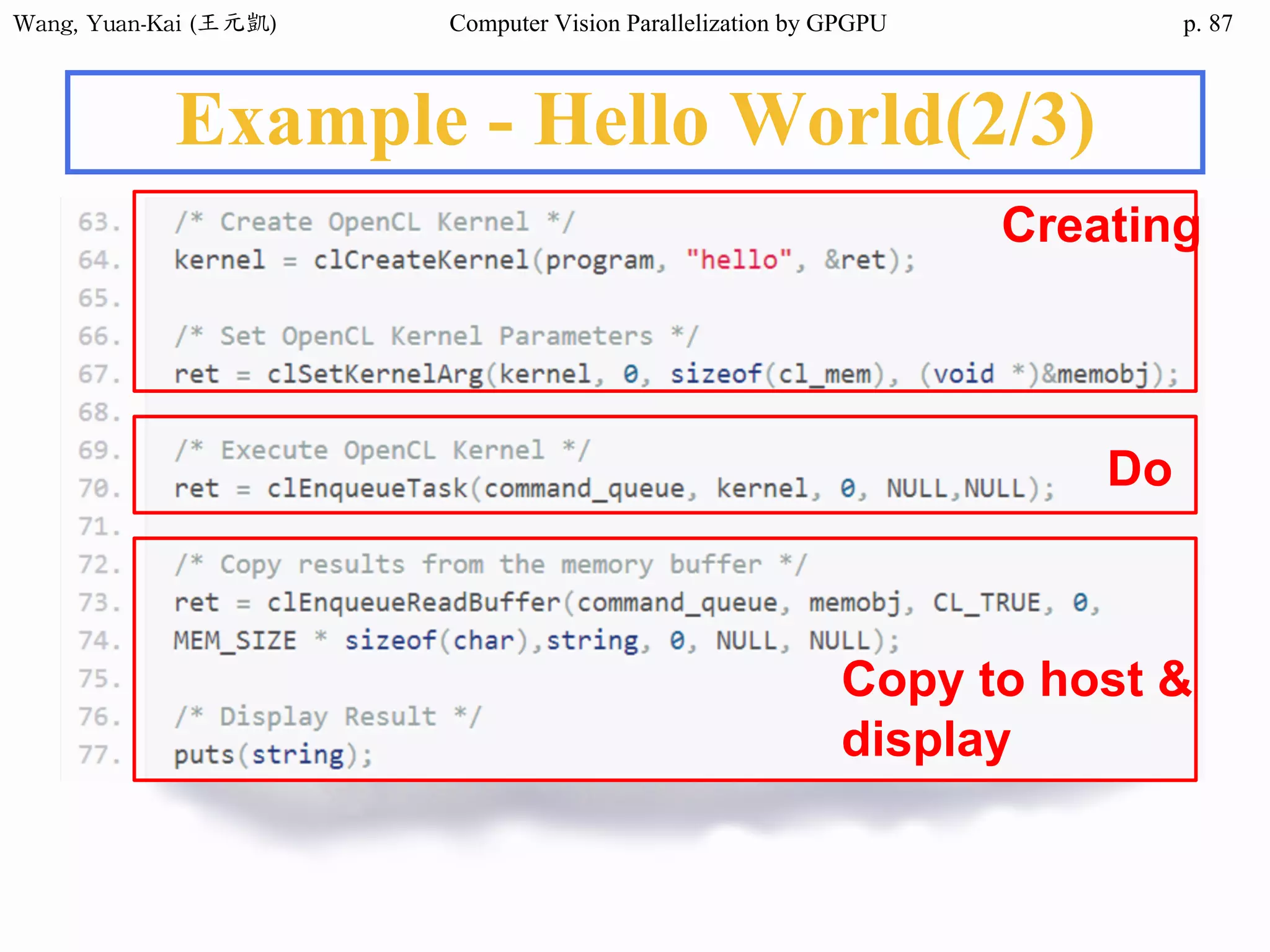Click 'command_queue' on line 70

click(584, 490)
